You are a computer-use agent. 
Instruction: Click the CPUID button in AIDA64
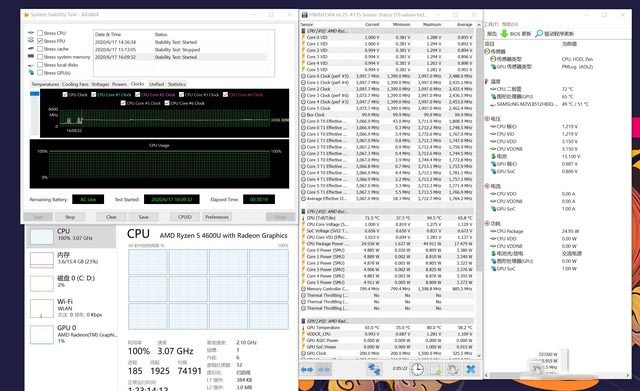[x=185, y=217]
